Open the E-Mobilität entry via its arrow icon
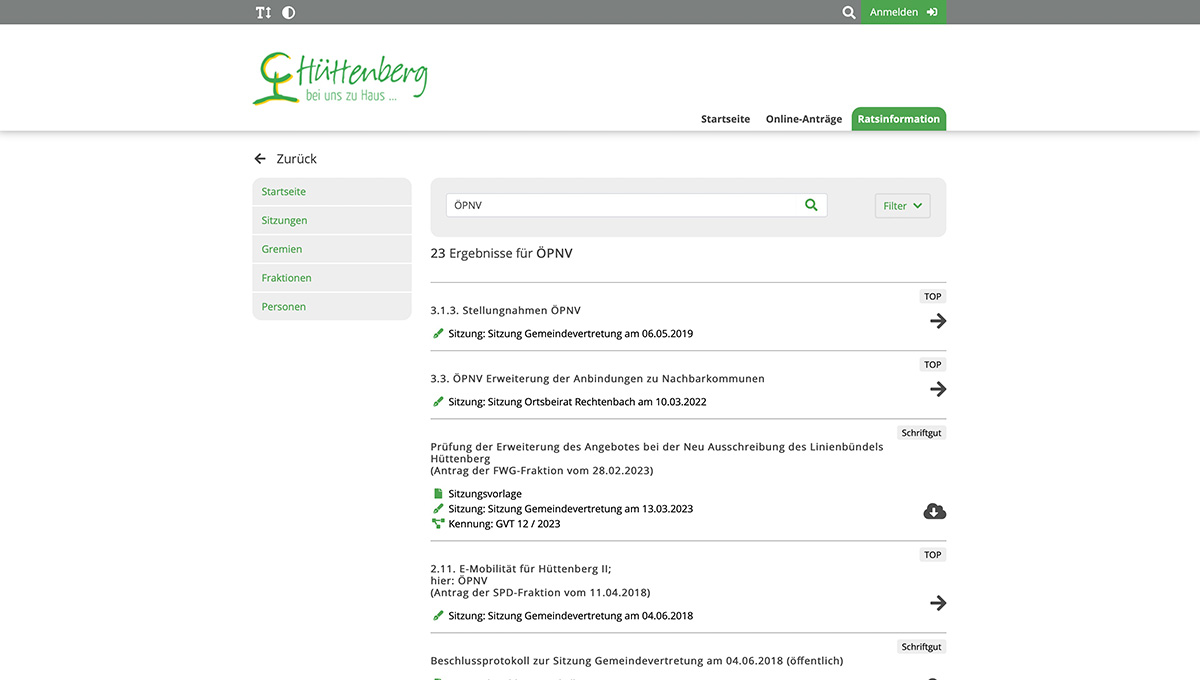 click(937, 602)
